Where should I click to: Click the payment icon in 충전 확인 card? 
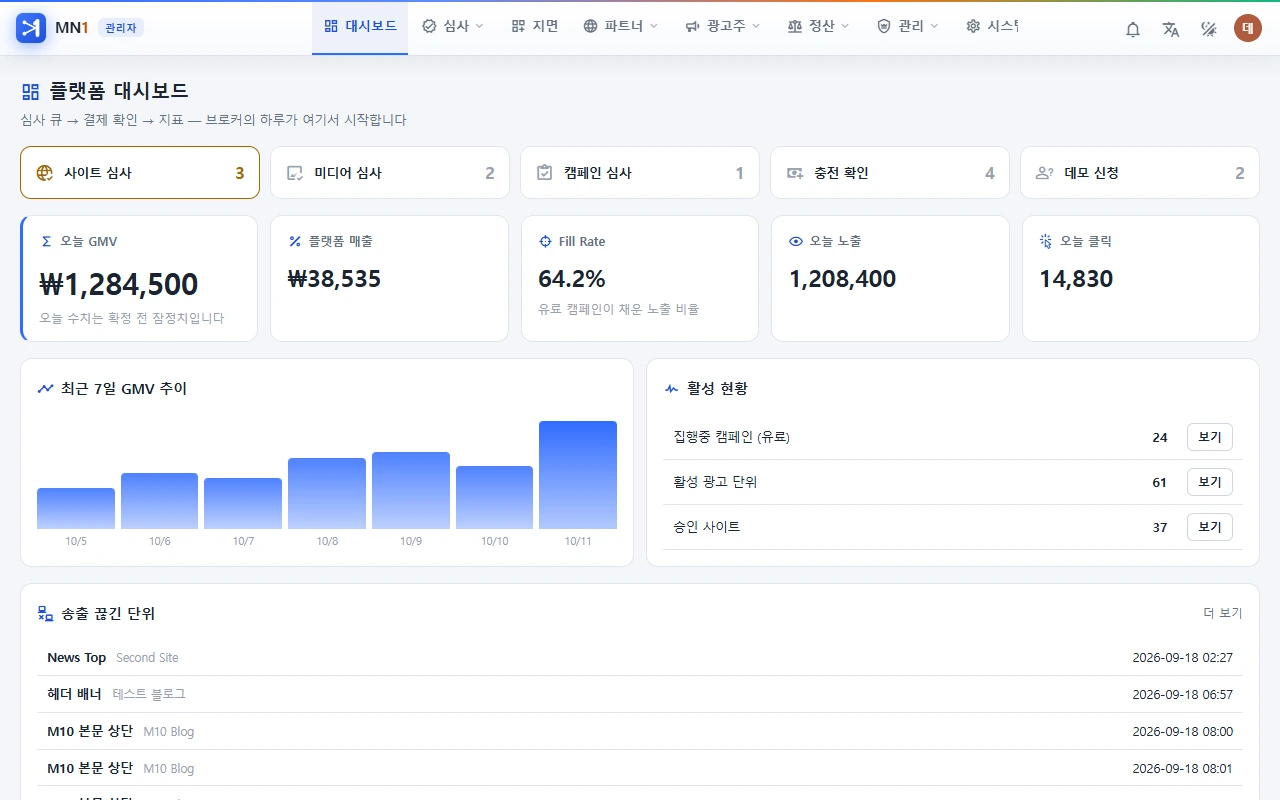pyautogui.click(x=795, y=173)
